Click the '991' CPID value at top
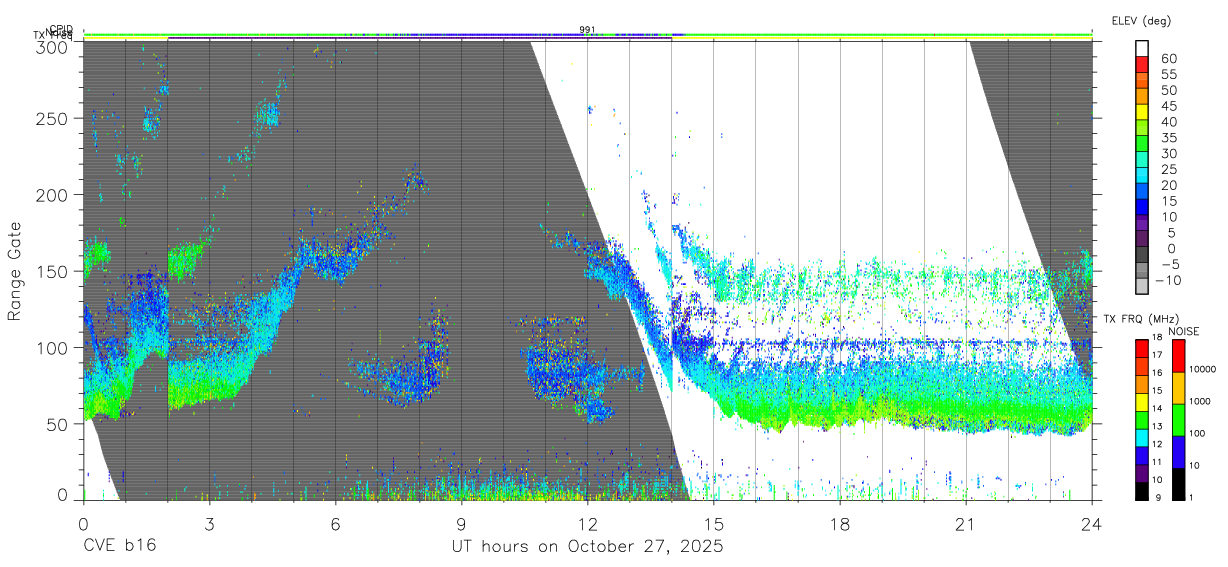 tap(588, 30)
